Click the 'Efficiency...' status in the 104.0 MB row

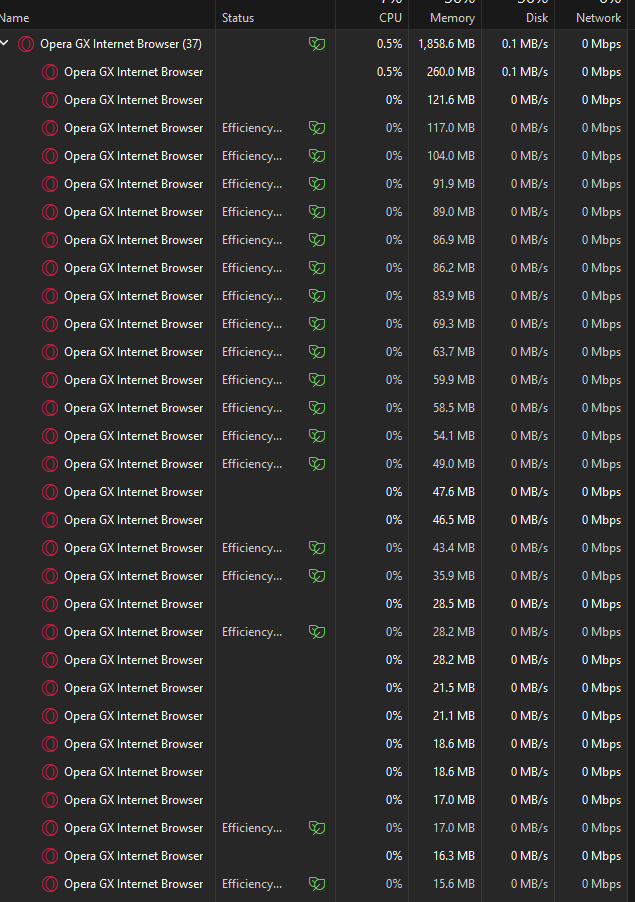[x=252, y=156]
